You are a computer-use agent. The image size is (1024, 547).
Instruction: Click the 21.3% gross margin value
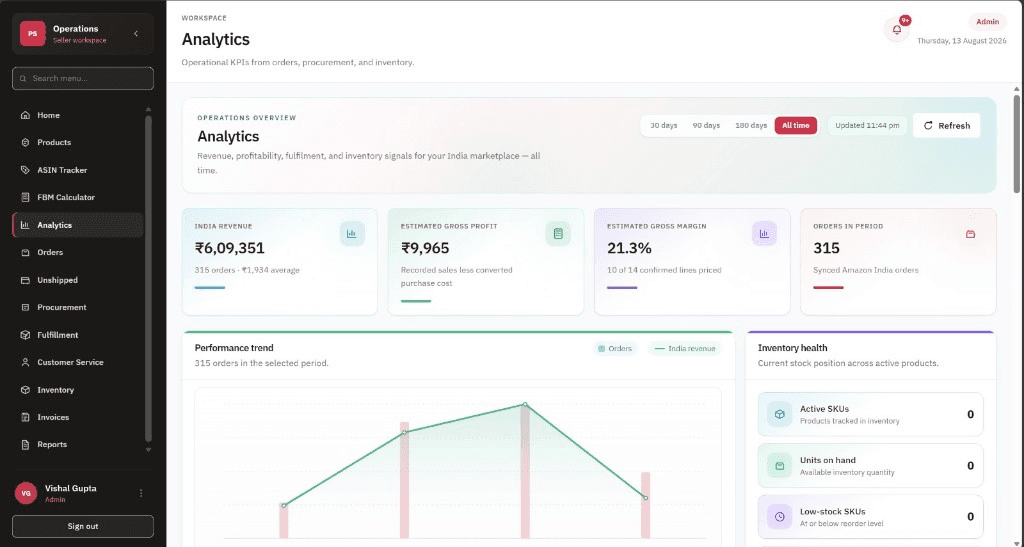pyautogui.click(x=630, y=248)
